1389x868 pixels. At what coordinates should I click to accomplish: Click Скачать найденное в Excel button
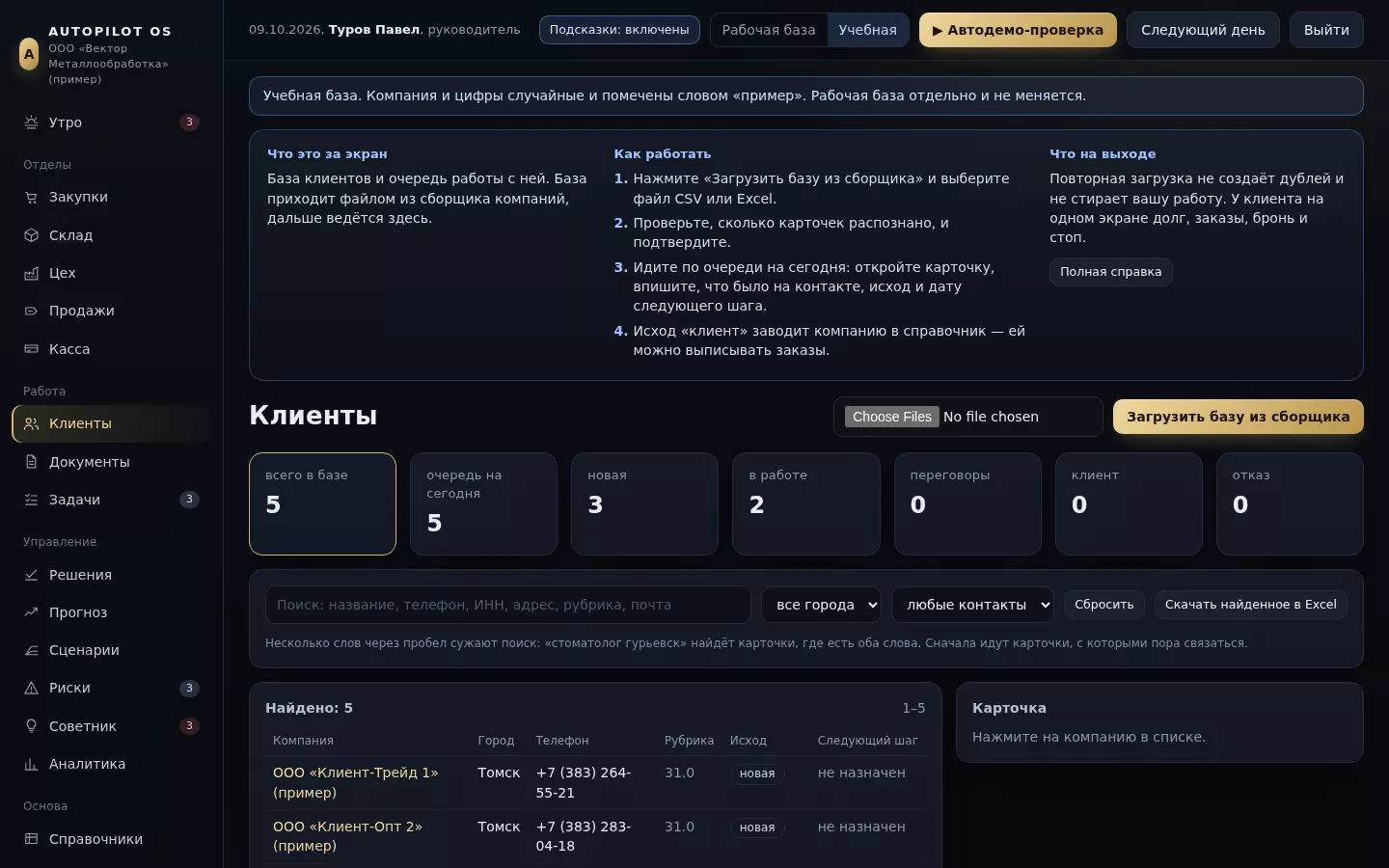pyautogui.click(x=1251, y=605)
